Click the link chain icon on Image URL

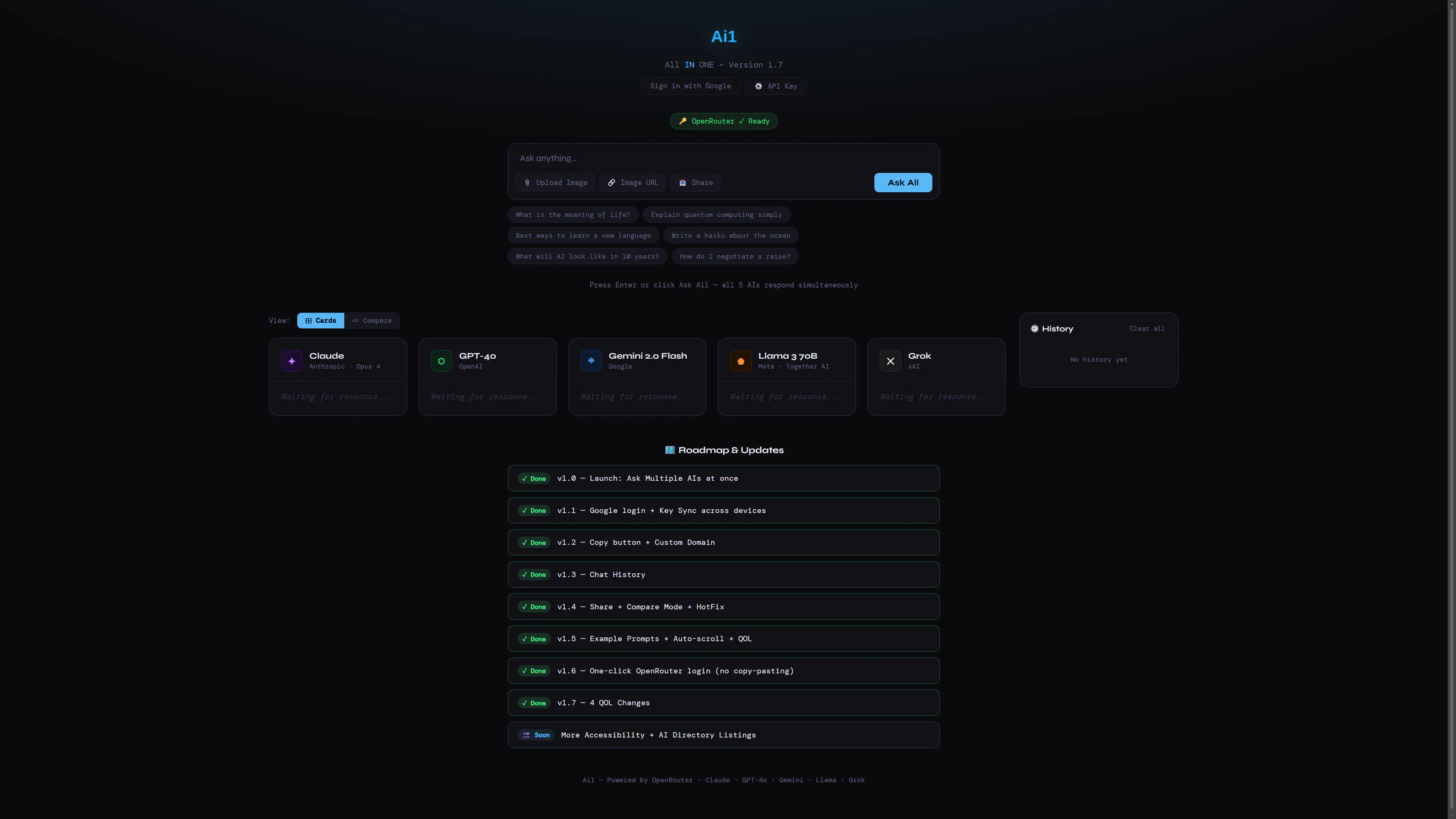tap(611, 182)
